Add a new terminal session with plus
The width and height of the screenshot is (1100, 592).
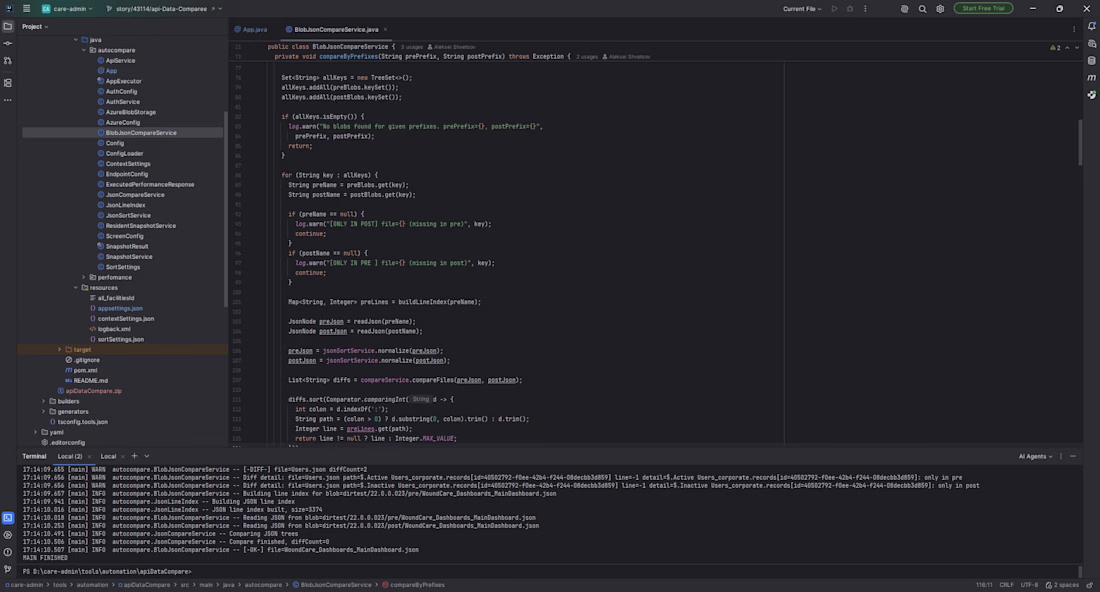(135, 456)
